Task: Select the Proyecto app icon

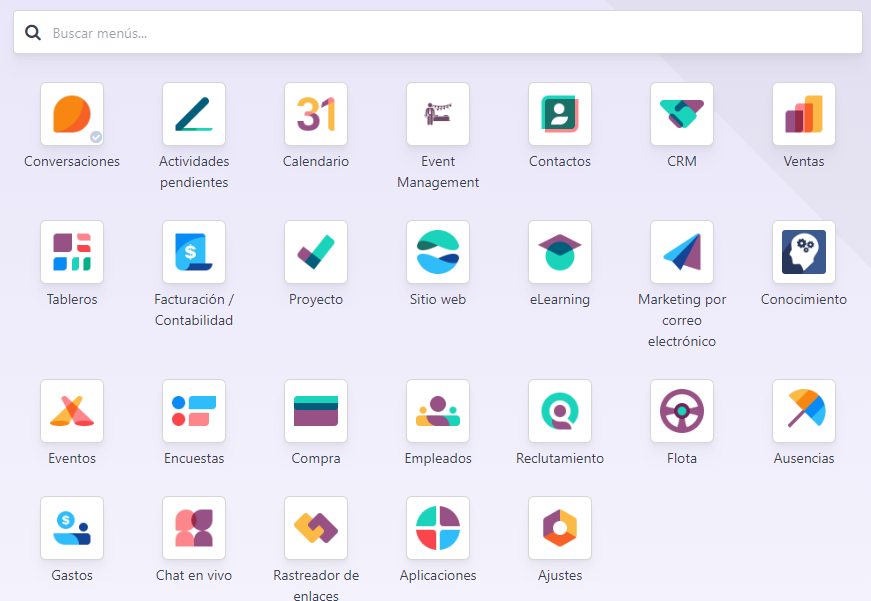Action: click(x=316, y=252)
